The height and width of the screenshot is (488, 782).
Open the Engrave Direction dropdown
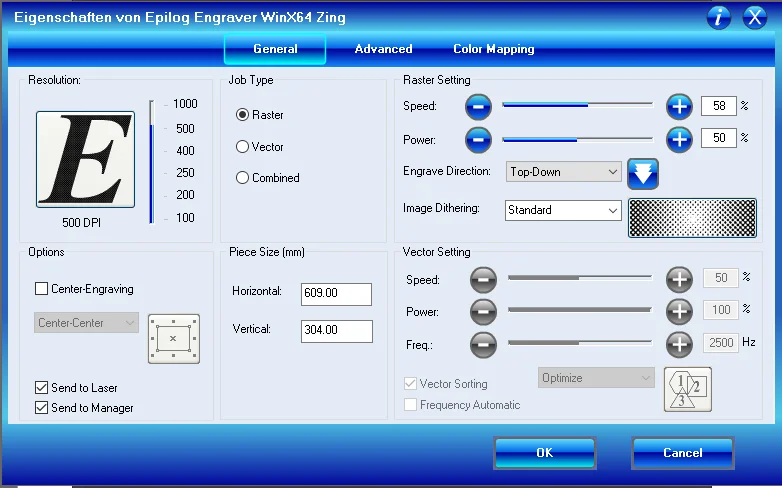[x=564, y=172]
